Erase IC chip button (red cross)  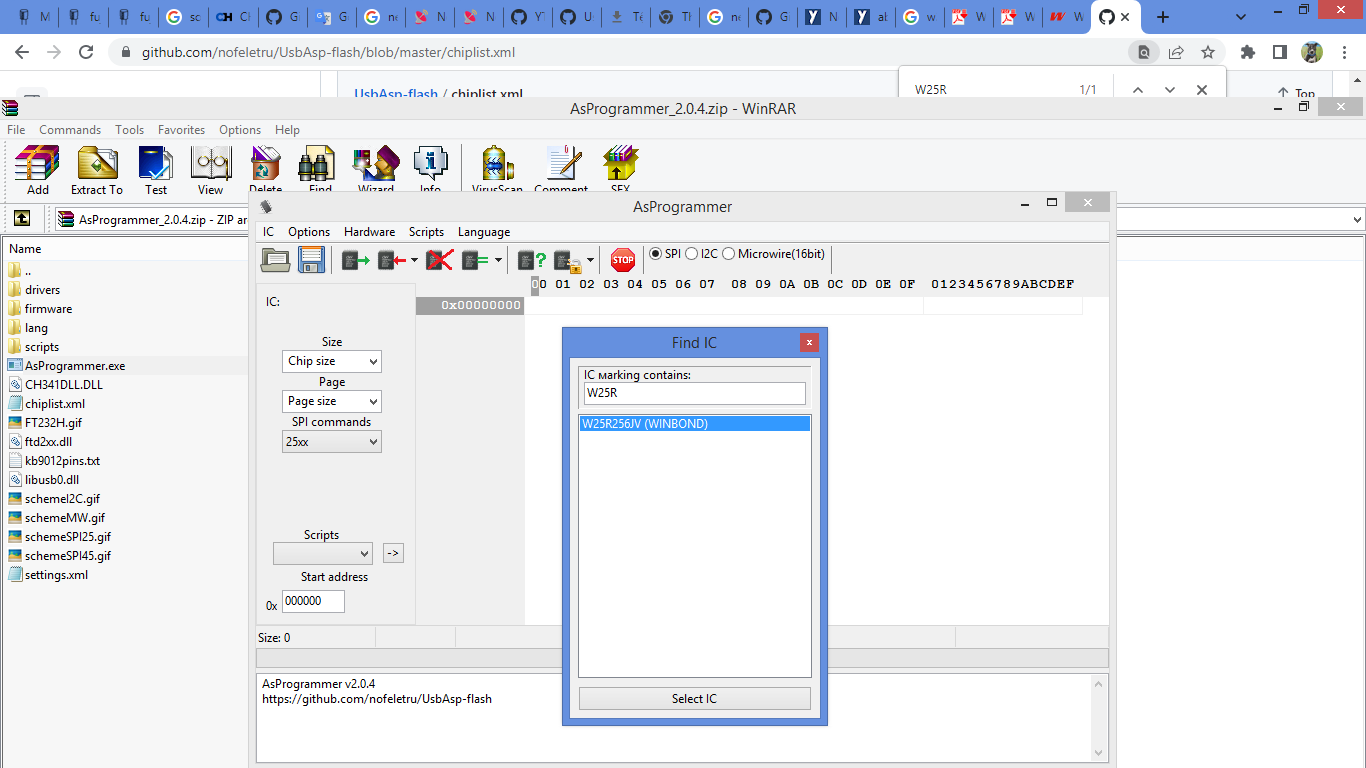click(x=439, y=260)
